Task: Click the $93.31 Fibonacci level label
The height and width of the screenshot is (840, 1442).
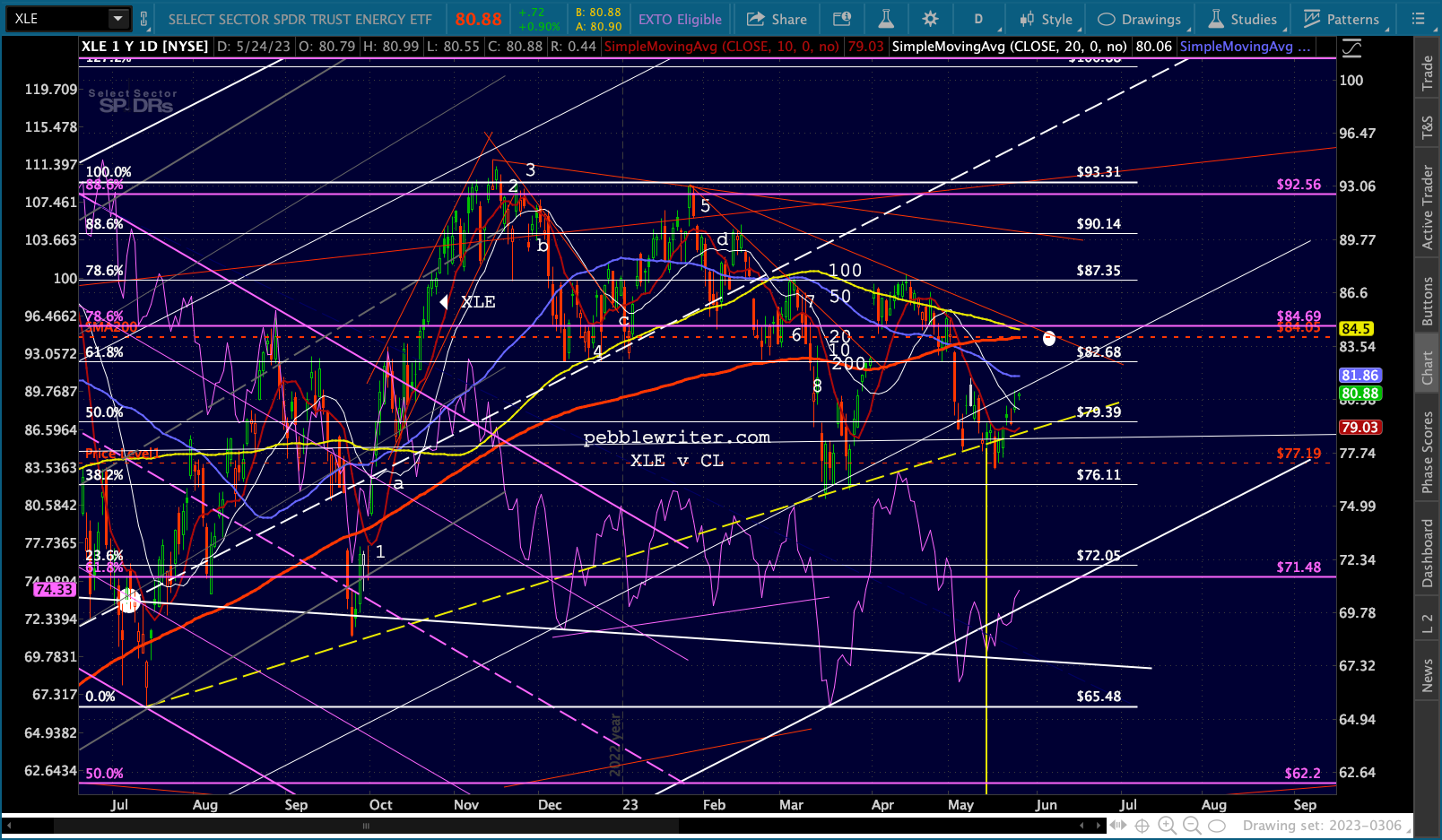Action: 1099,172
